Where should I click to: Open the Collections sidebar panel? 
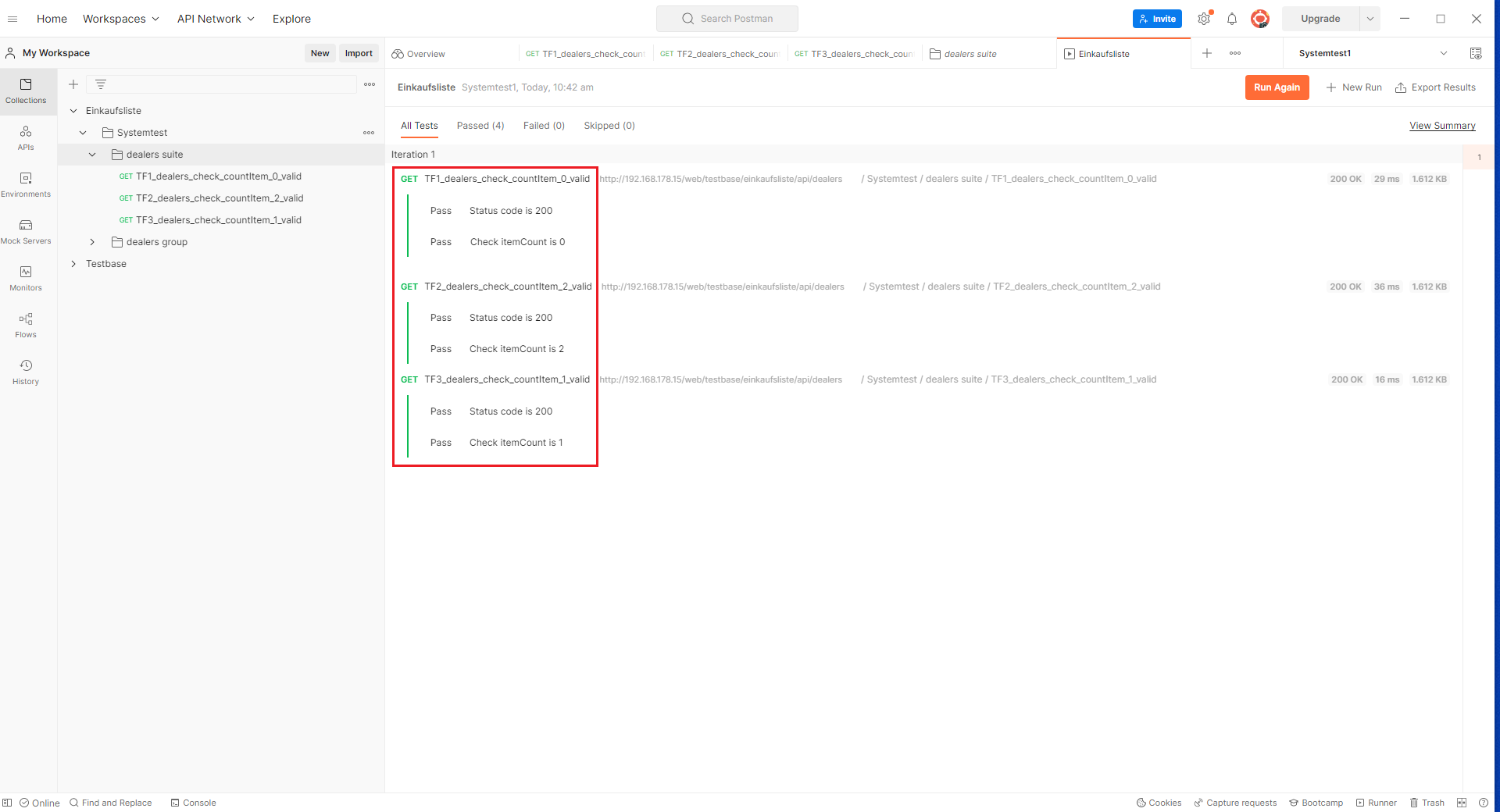click(x=26, y=91)
